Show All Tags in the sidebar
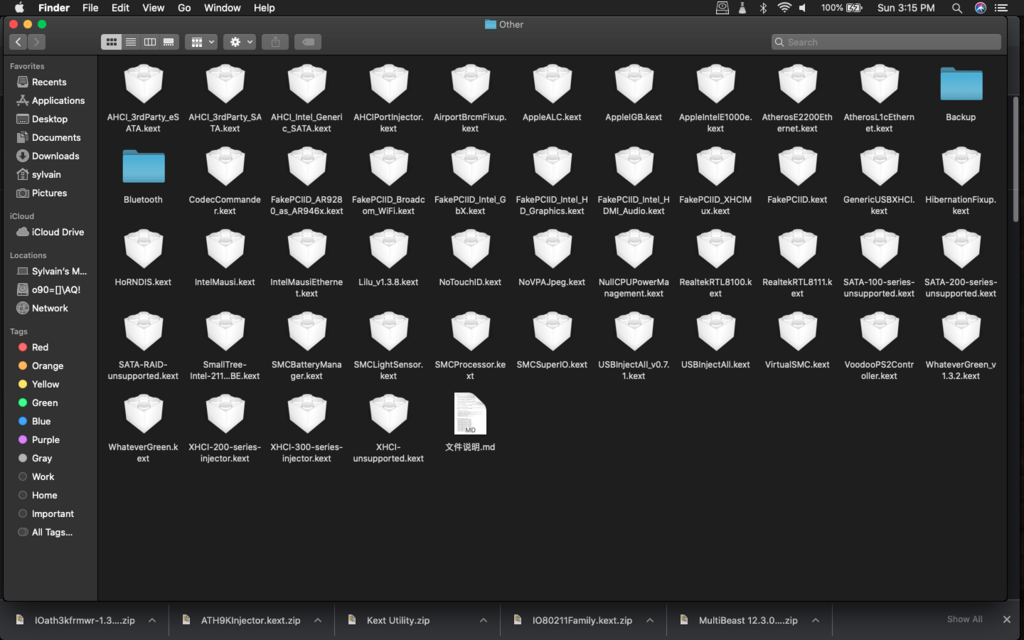This screenshot has height=640, width=1024. (x=50, y=532)
